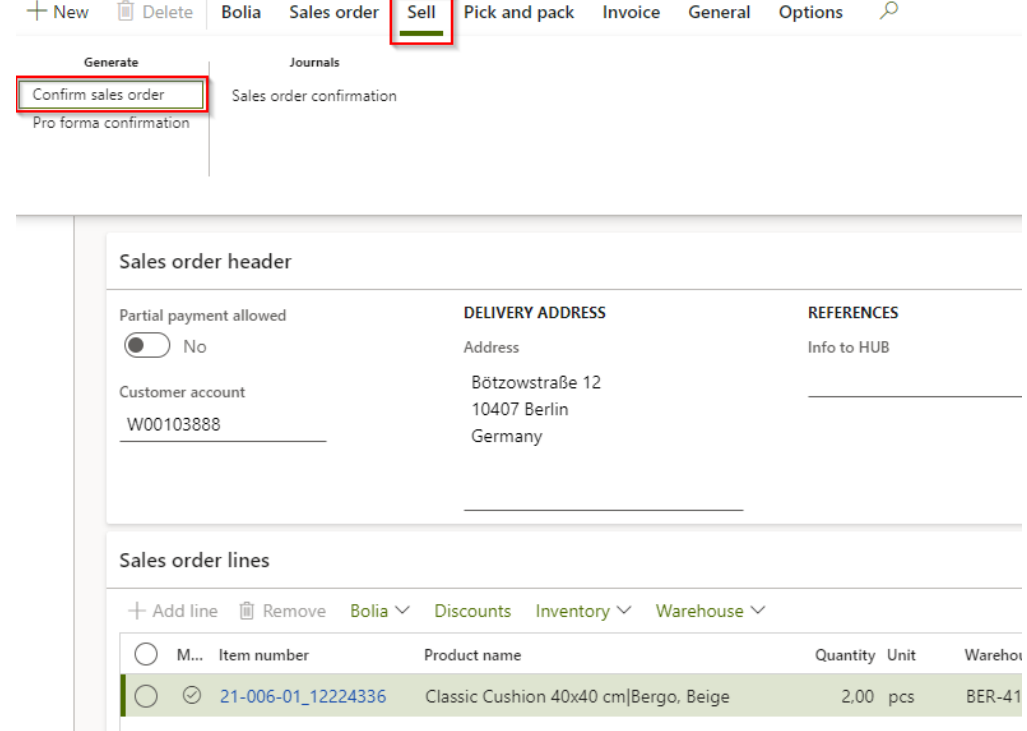
Task: Select the Classic Cushion row radio button
Action: coord(146,697)
